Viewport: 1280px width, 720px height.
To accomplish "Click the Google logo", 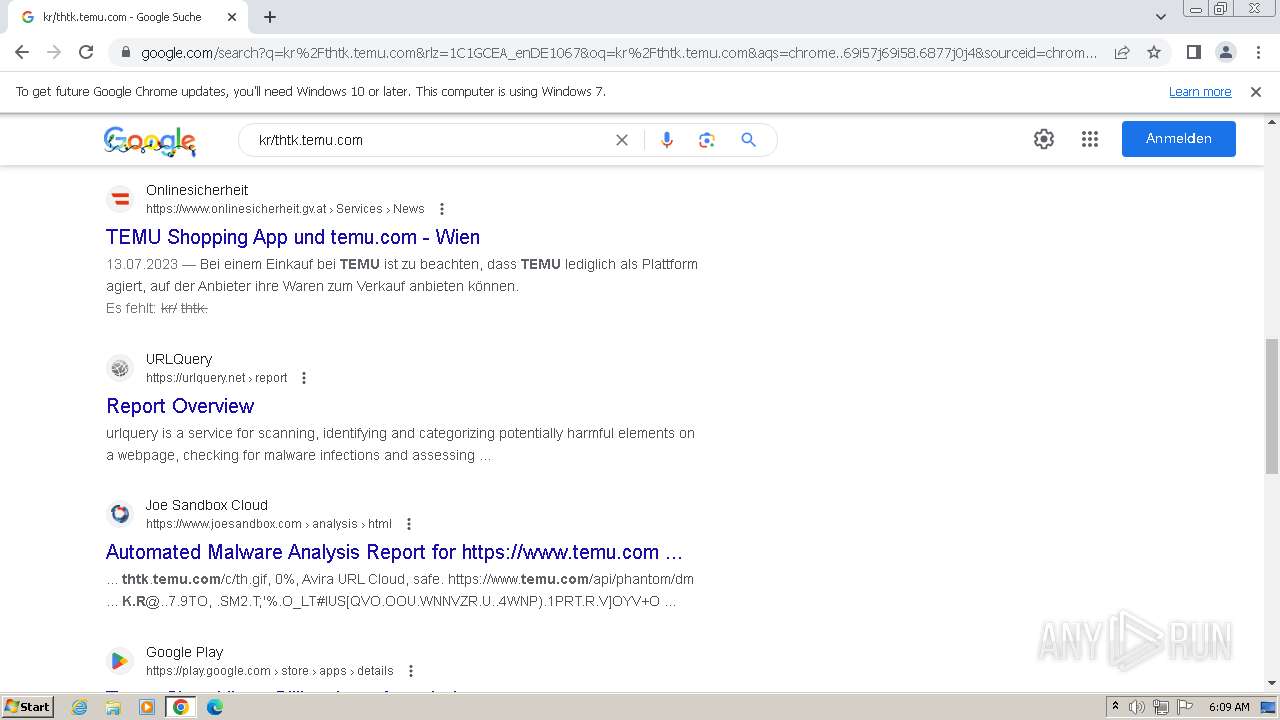I will click(x=150, y=141).
